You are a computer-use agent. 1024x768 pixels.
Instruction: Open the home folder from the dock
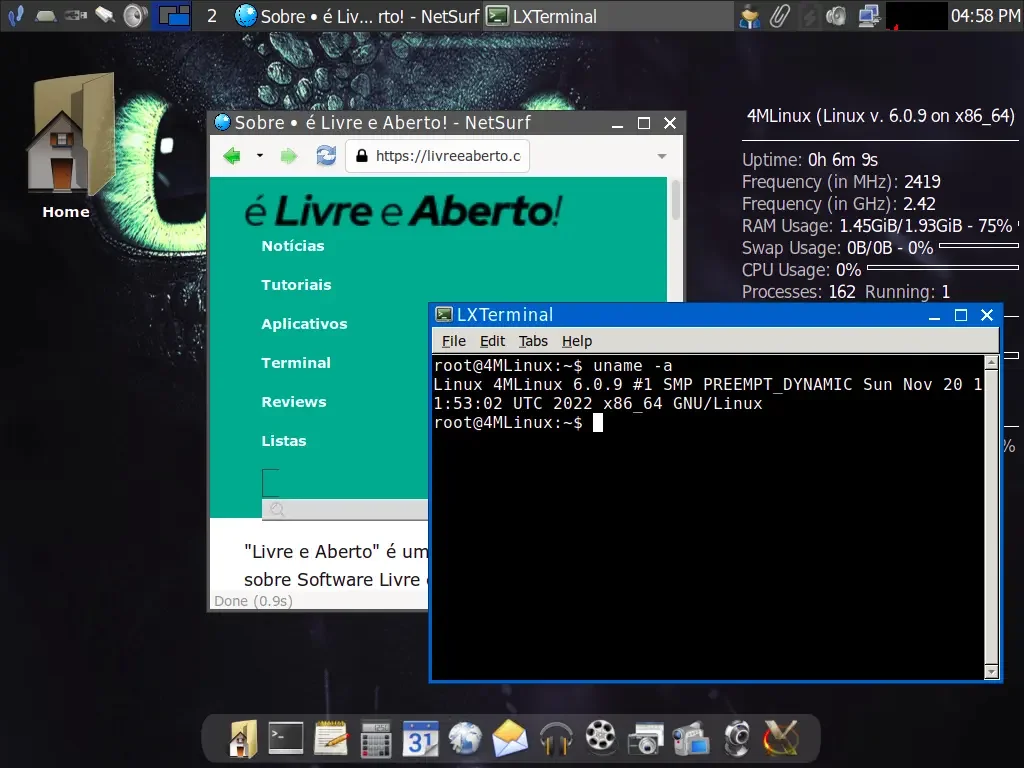pos(243,739)
